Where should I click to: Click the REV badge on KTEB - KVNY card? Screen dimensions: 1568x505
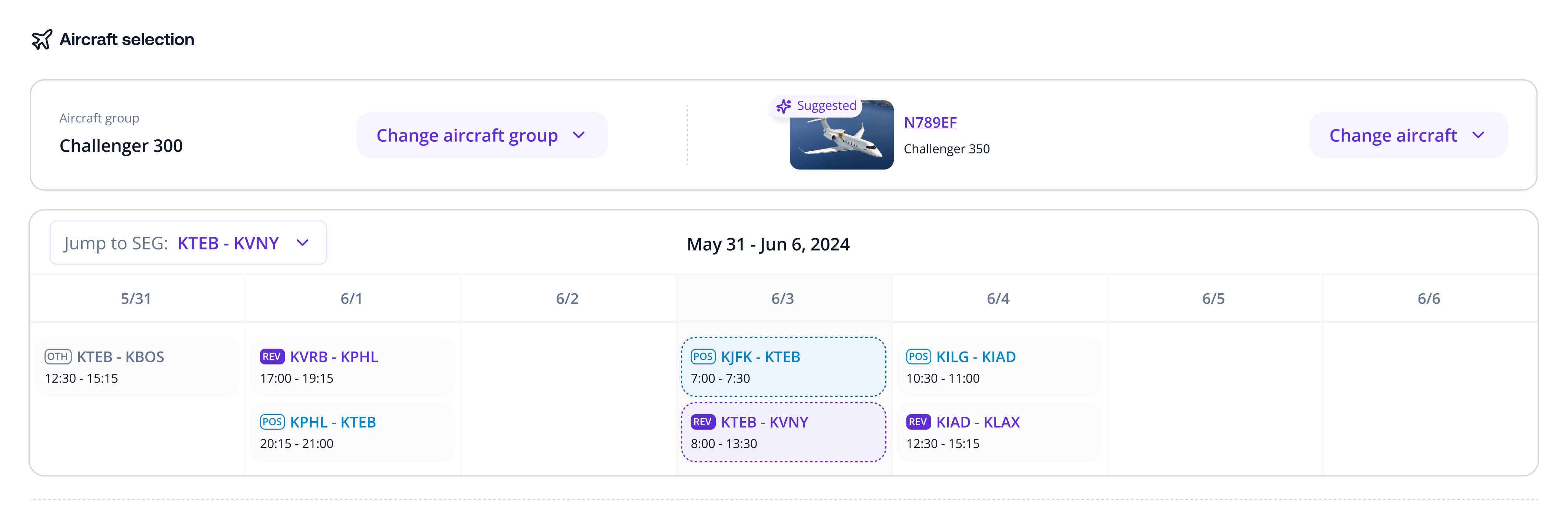(x=703, y=422)
